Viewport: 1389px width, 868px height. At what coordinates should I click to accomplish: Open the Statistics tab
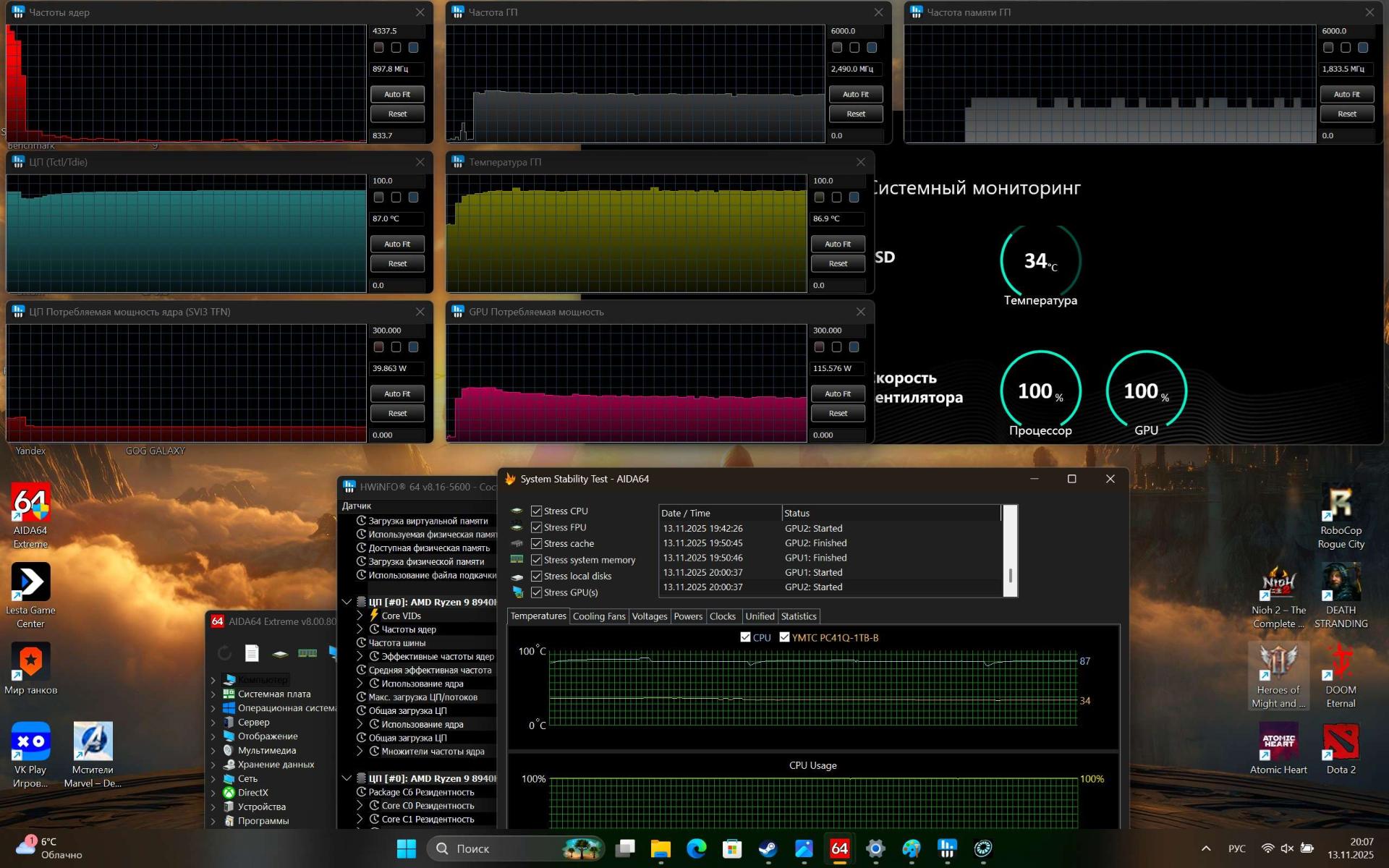coord(799,616)
